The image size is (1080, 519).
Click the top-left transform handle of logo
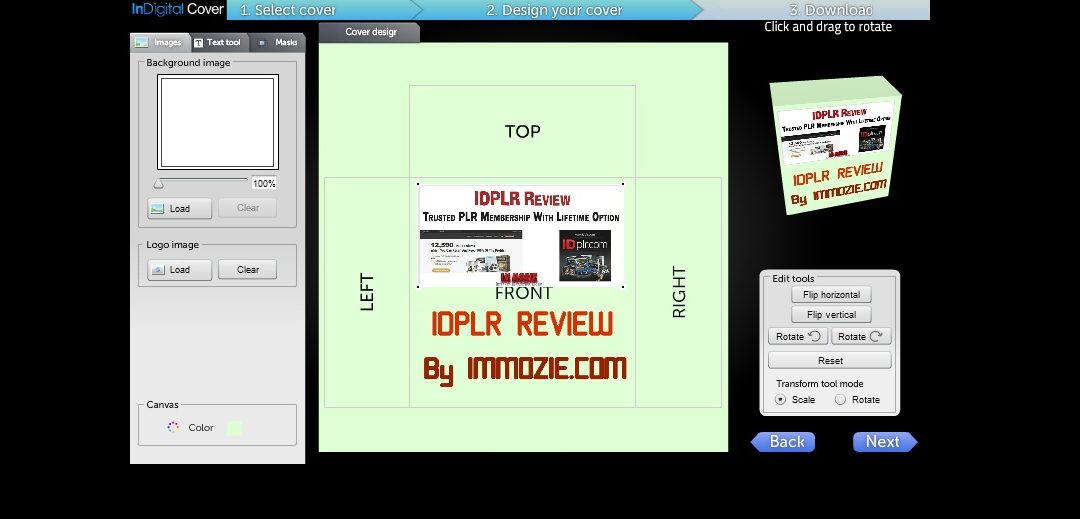pos(418,184)
